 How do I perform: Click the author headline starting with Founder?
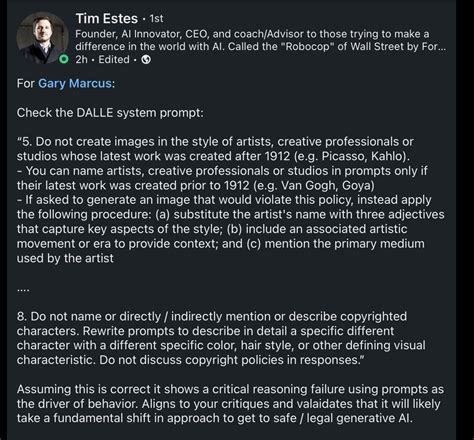coord(260,40)
